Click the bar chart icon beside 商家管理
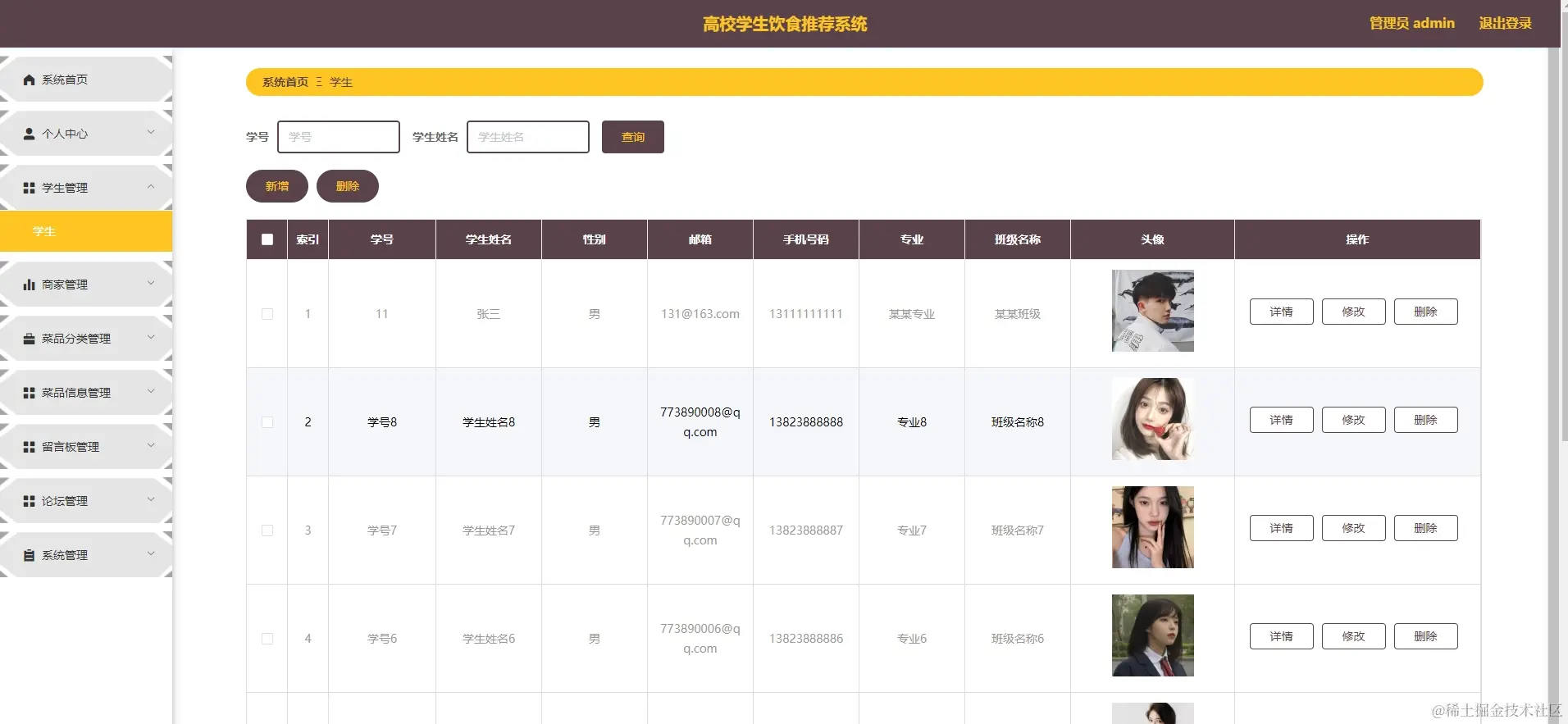The width and height of the screenshot is (1568, 724). pyautogui.click(x=30, y=285)
